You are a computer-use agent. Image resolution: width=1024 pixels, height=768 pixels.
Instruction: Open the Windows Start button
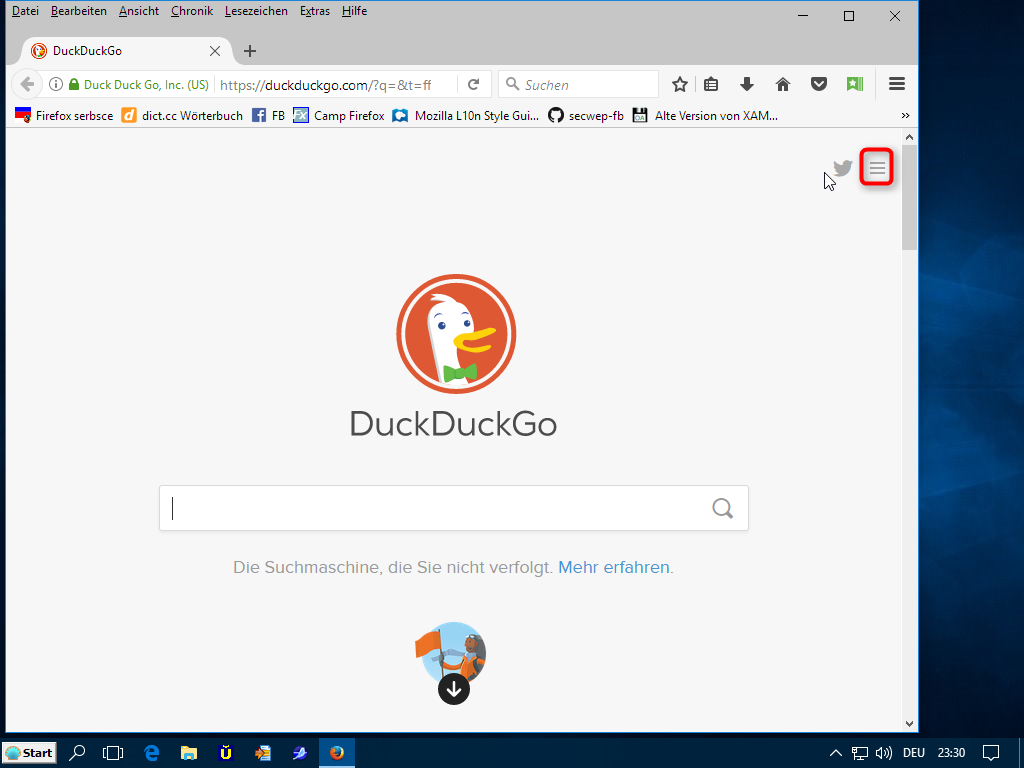29,753
